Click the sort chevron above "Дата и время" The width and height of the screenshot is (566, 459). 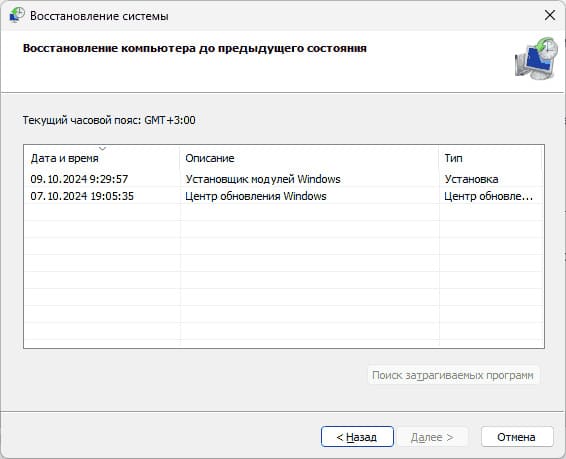103,148
